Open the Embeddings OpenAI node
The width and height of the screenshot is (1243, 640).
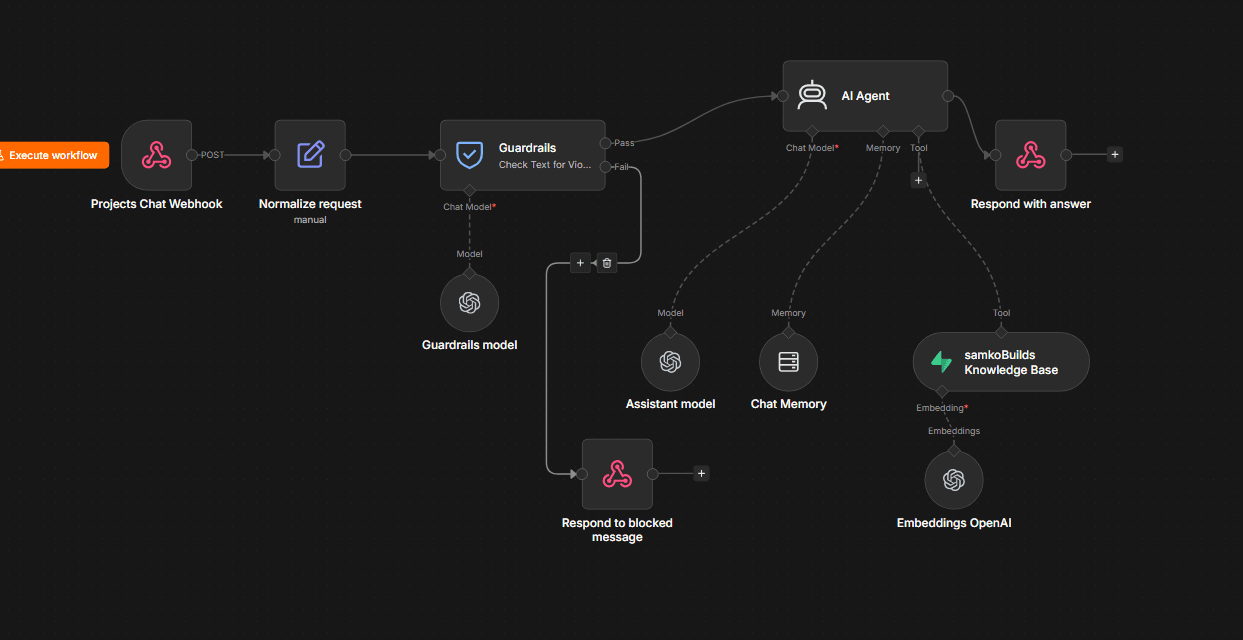click(954, 480)
